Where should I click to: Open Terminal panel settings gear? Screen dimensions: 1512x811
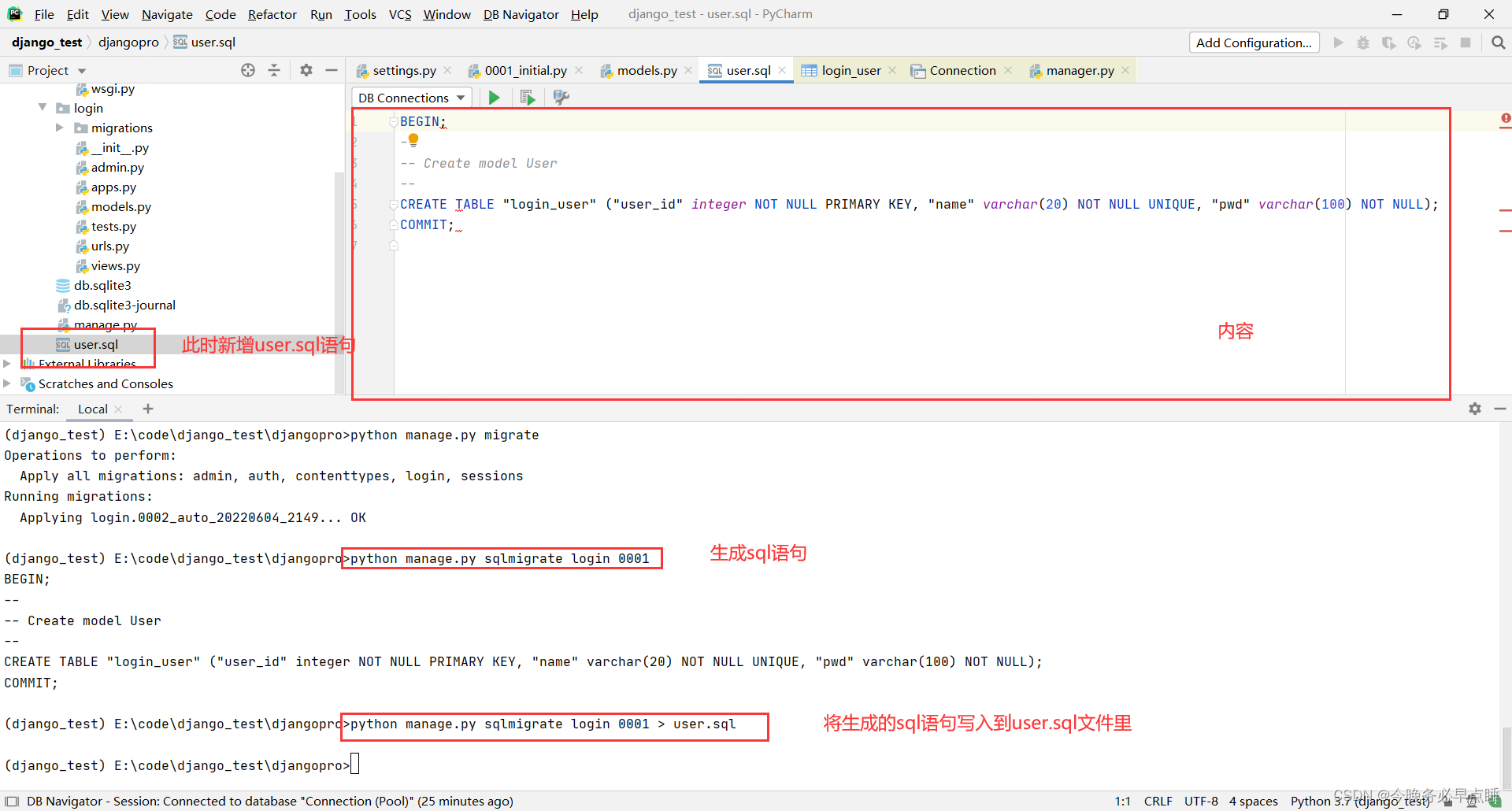click(x=1475, y=409)
